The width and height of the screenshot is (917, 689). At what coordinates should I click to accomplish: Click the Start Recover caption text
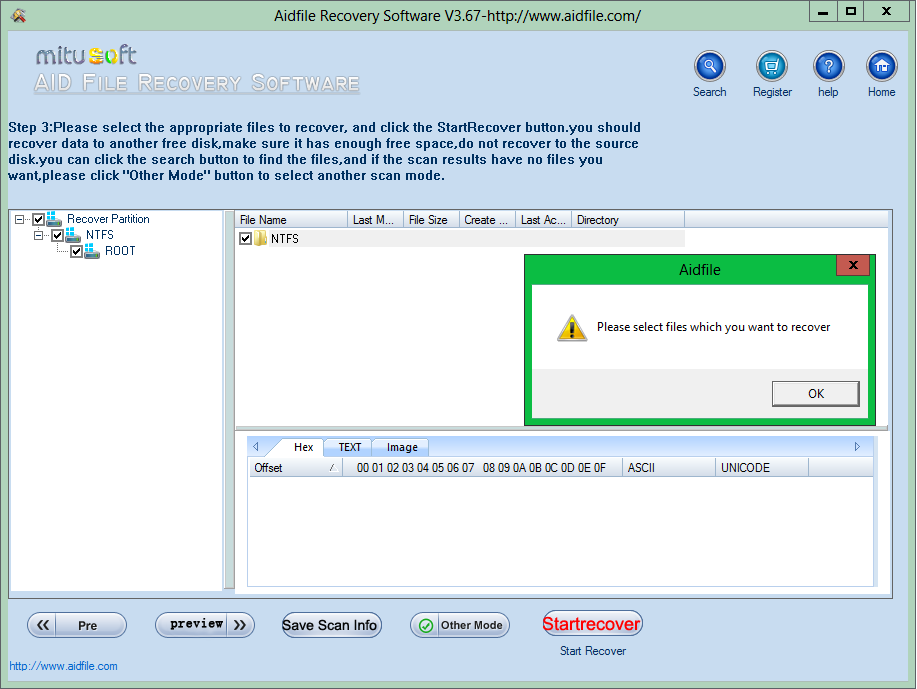[592, 651]
